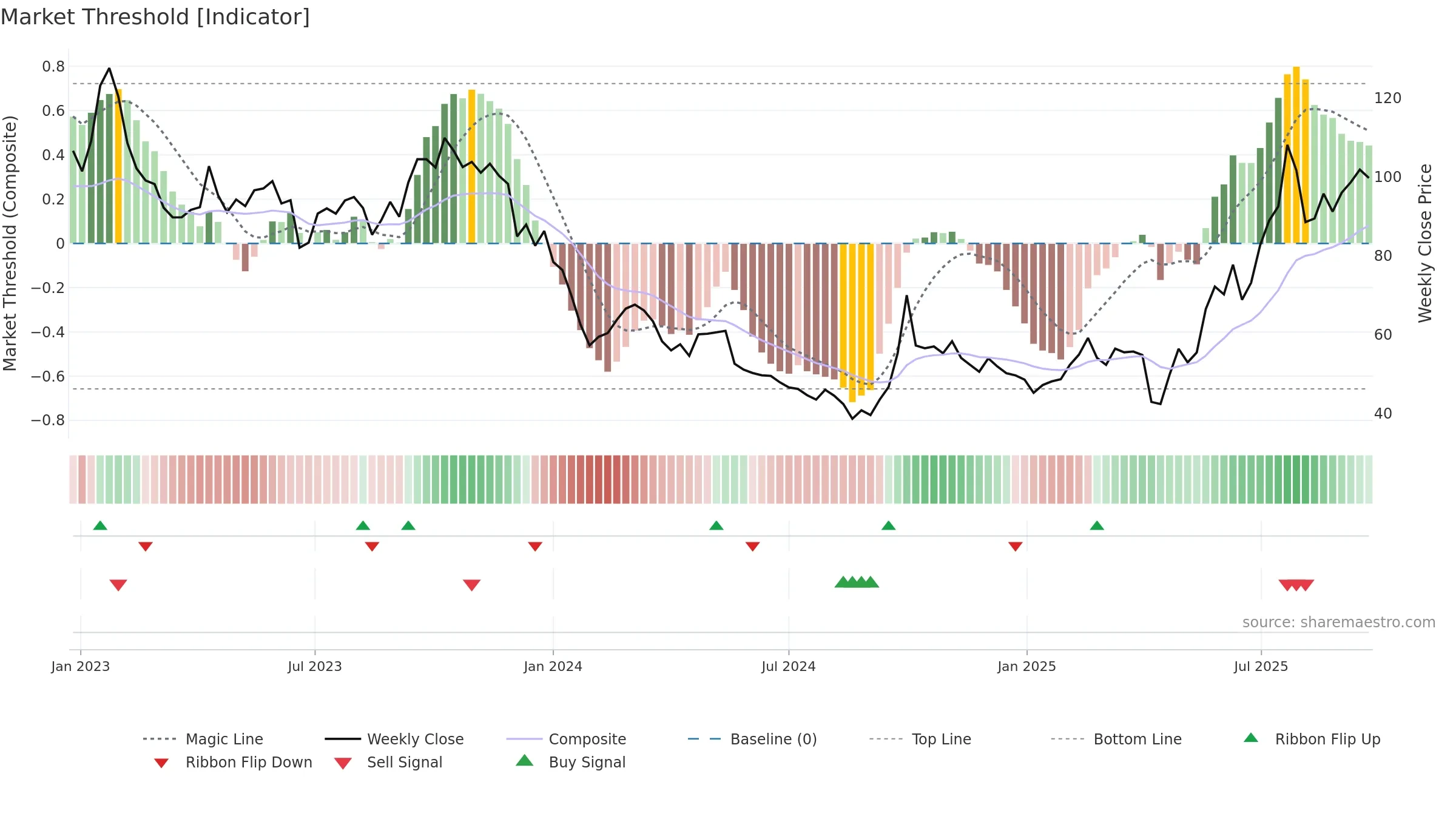Click the February 2025 Ribbon Flip Up marker
Viewport: 1456px width, 819px height.
tap(1097, 525)
